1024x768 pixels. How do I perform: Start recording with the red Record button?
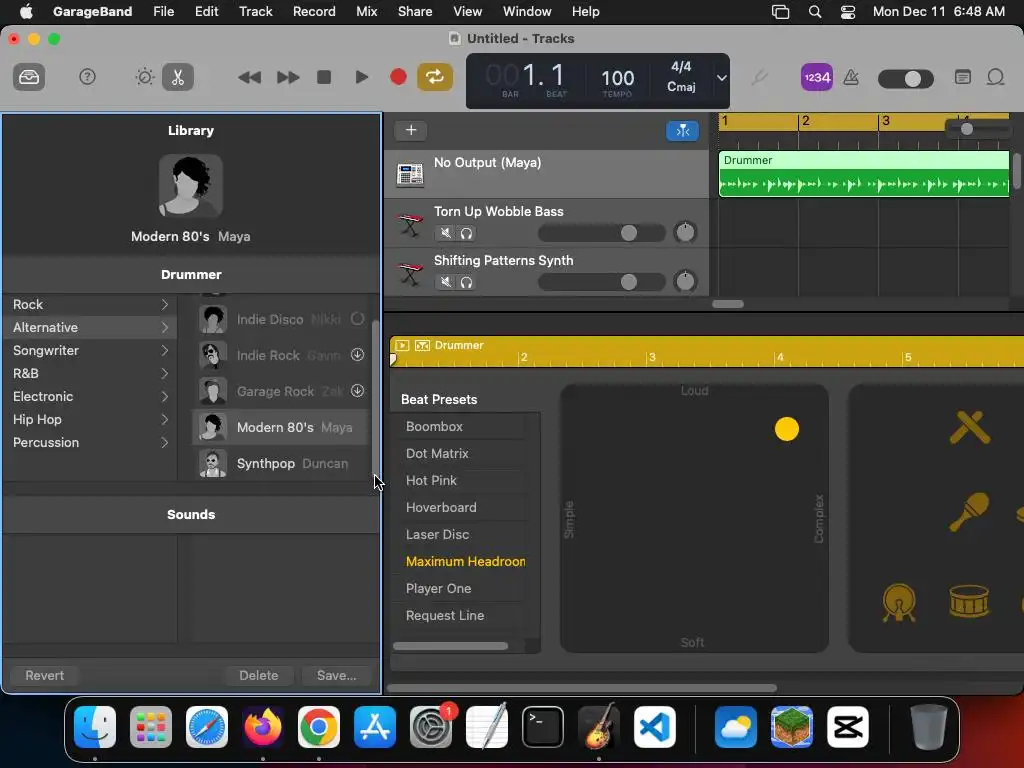point(398,77)
